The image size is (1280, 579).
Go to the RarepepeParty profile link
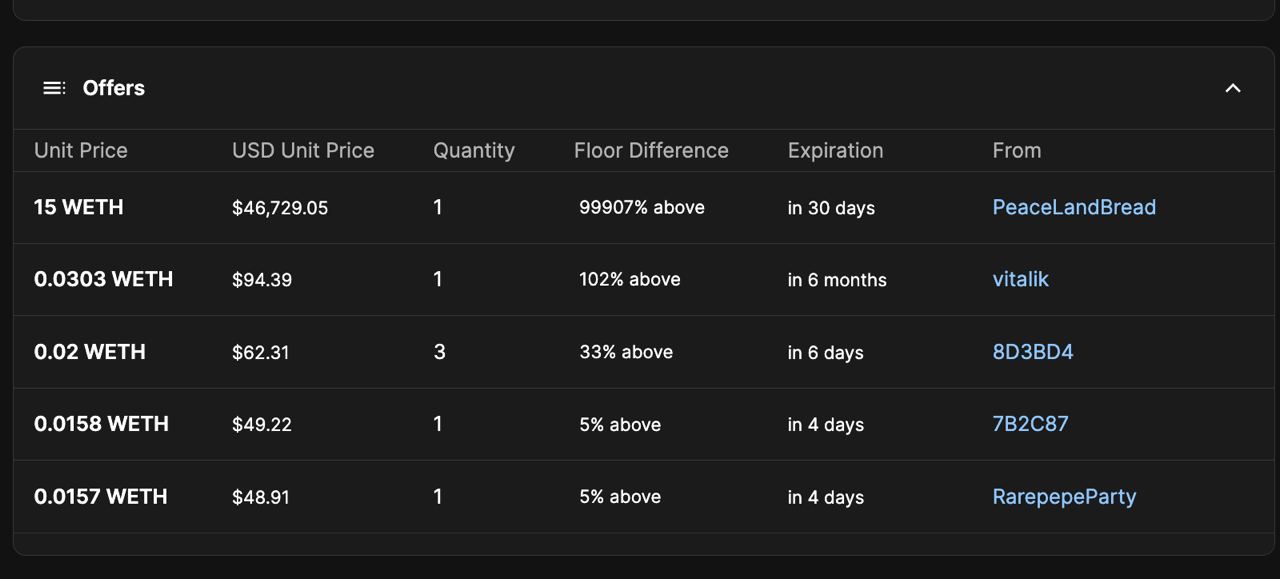tap(1064, 497)
